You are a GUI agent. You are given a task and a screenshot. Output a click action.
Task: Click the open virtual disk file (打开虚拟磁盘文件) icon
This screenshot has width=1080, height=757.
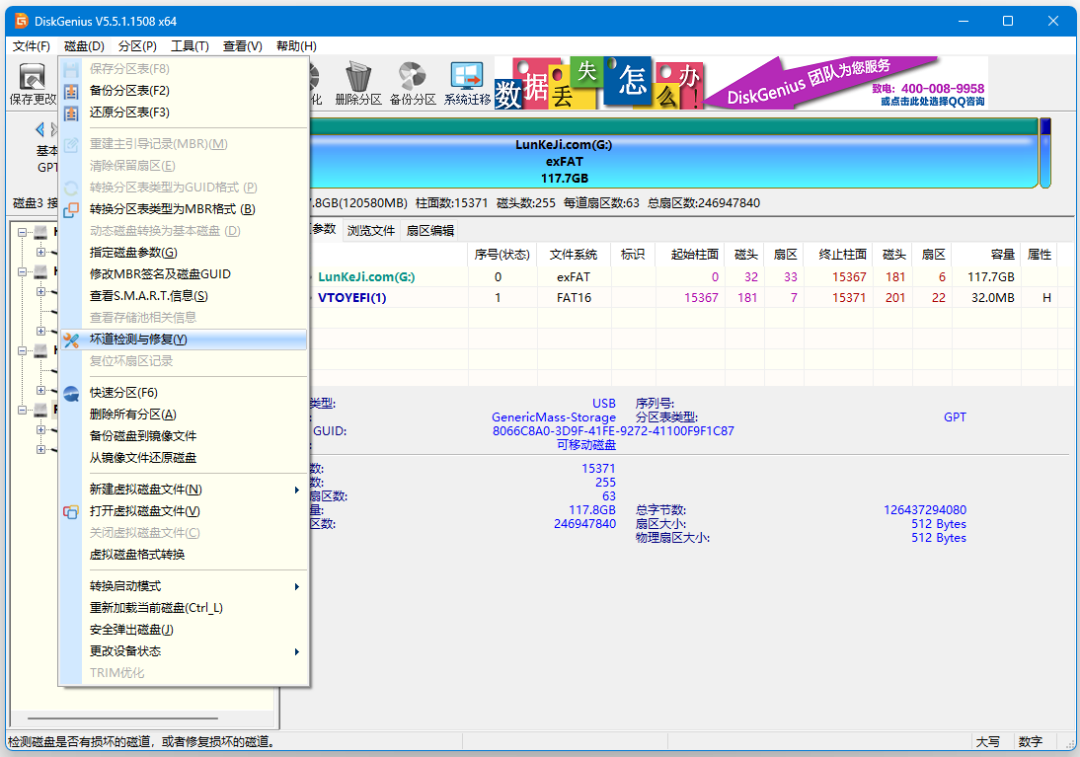(71, 512)
